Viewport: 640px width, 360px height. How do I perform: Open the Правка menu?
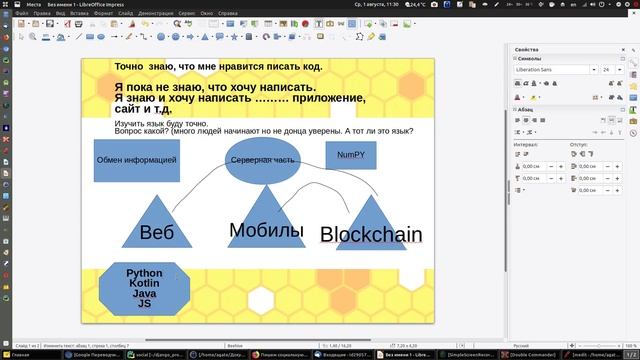[42, 13]
